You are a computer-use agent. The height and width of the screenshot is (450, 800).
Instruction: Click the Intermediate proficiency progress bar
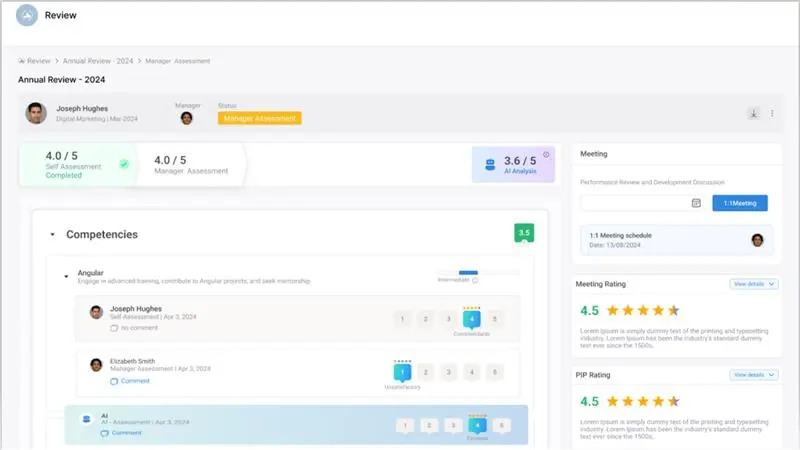pyautogui.click(x=477, y=272)
